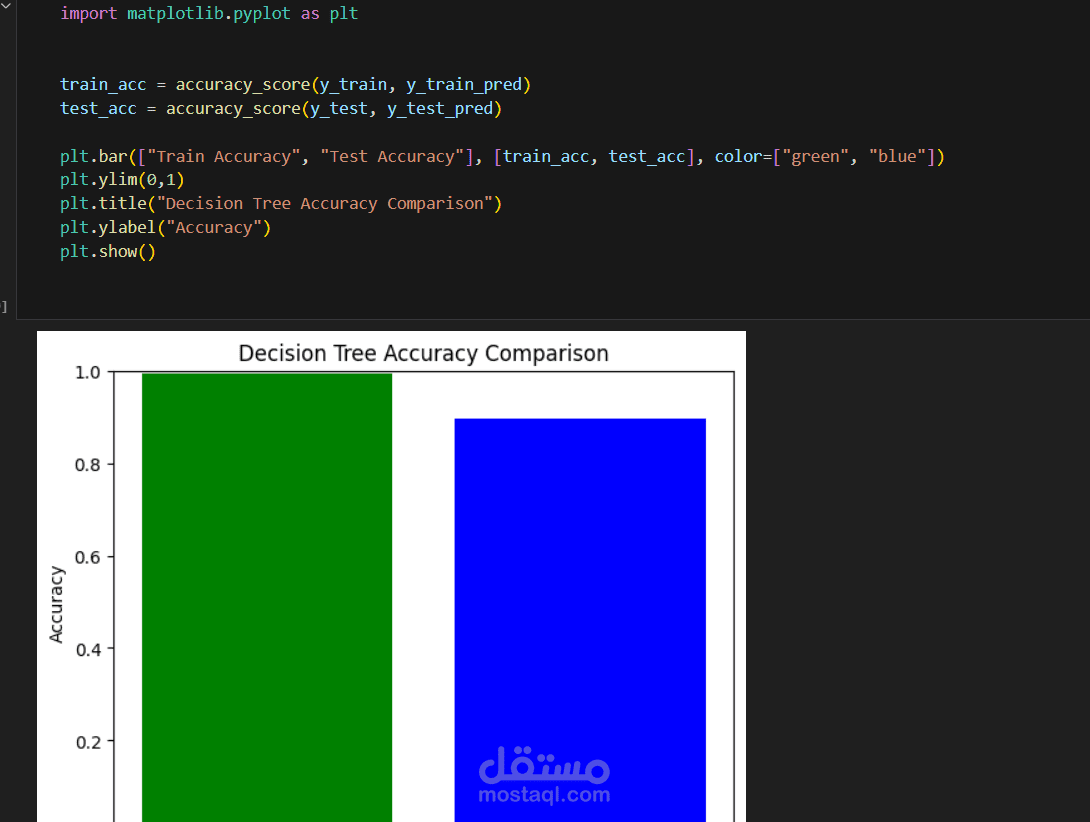1090x822 pixels.
Task: Collapse the code cell using the chevron
Action: coord(6,6)
